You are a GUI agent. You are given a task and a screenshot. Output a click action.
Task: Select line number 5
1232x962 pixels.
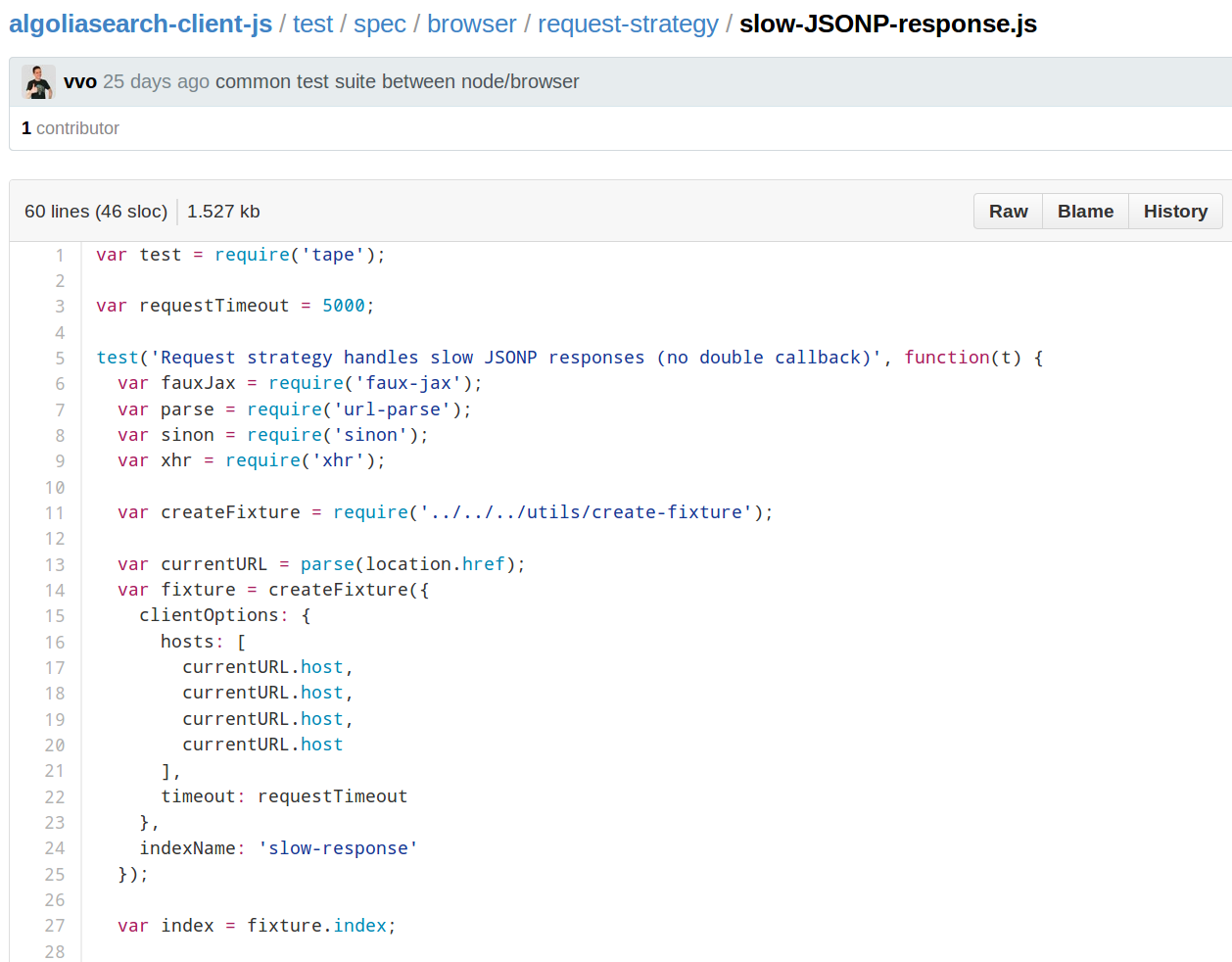click(60, 359)
